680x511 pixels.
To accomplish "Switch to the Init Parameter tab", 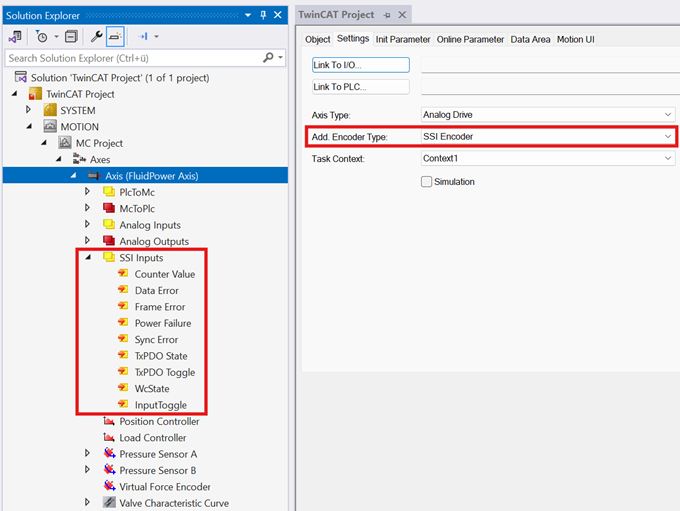I will pos(402,39).
